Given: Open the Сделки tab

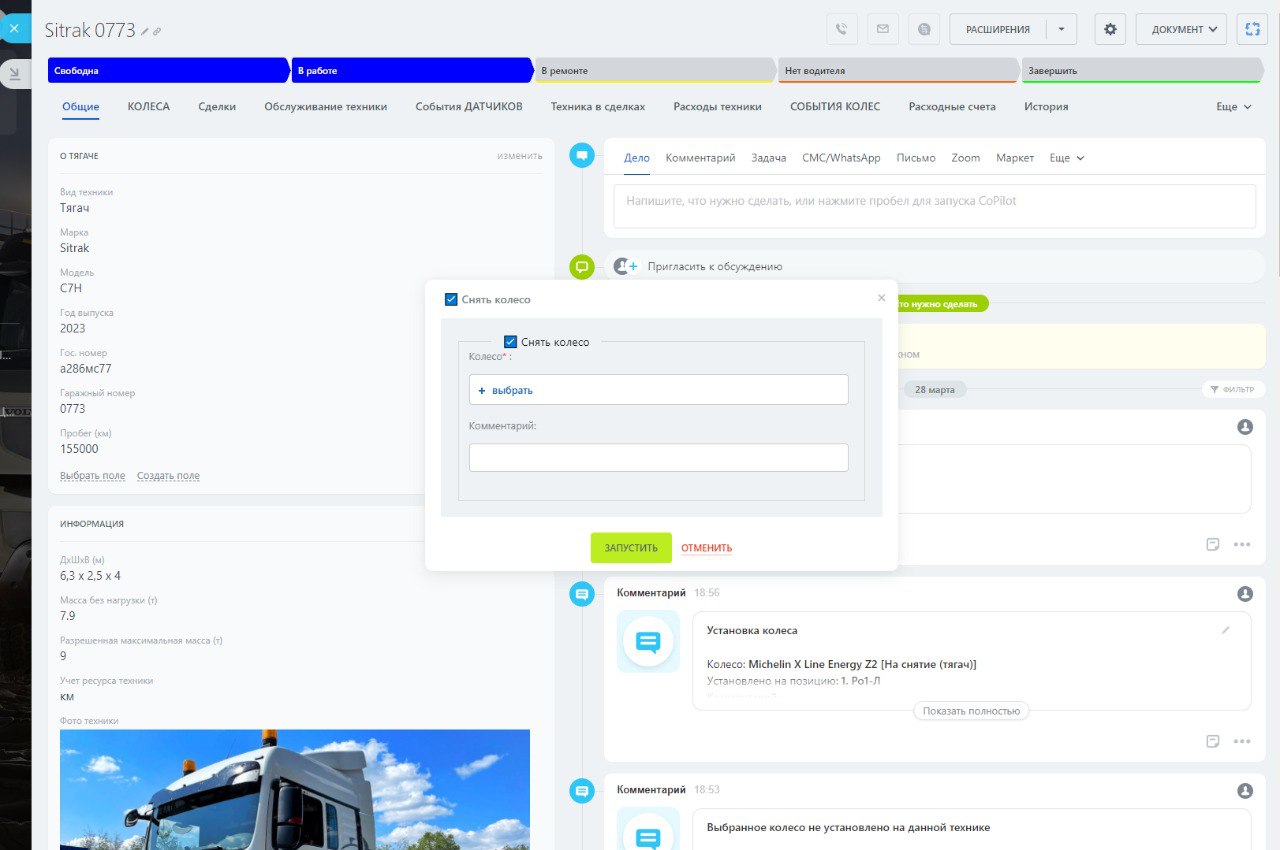Looking at the screenshot, I should (x=217, y=106).
